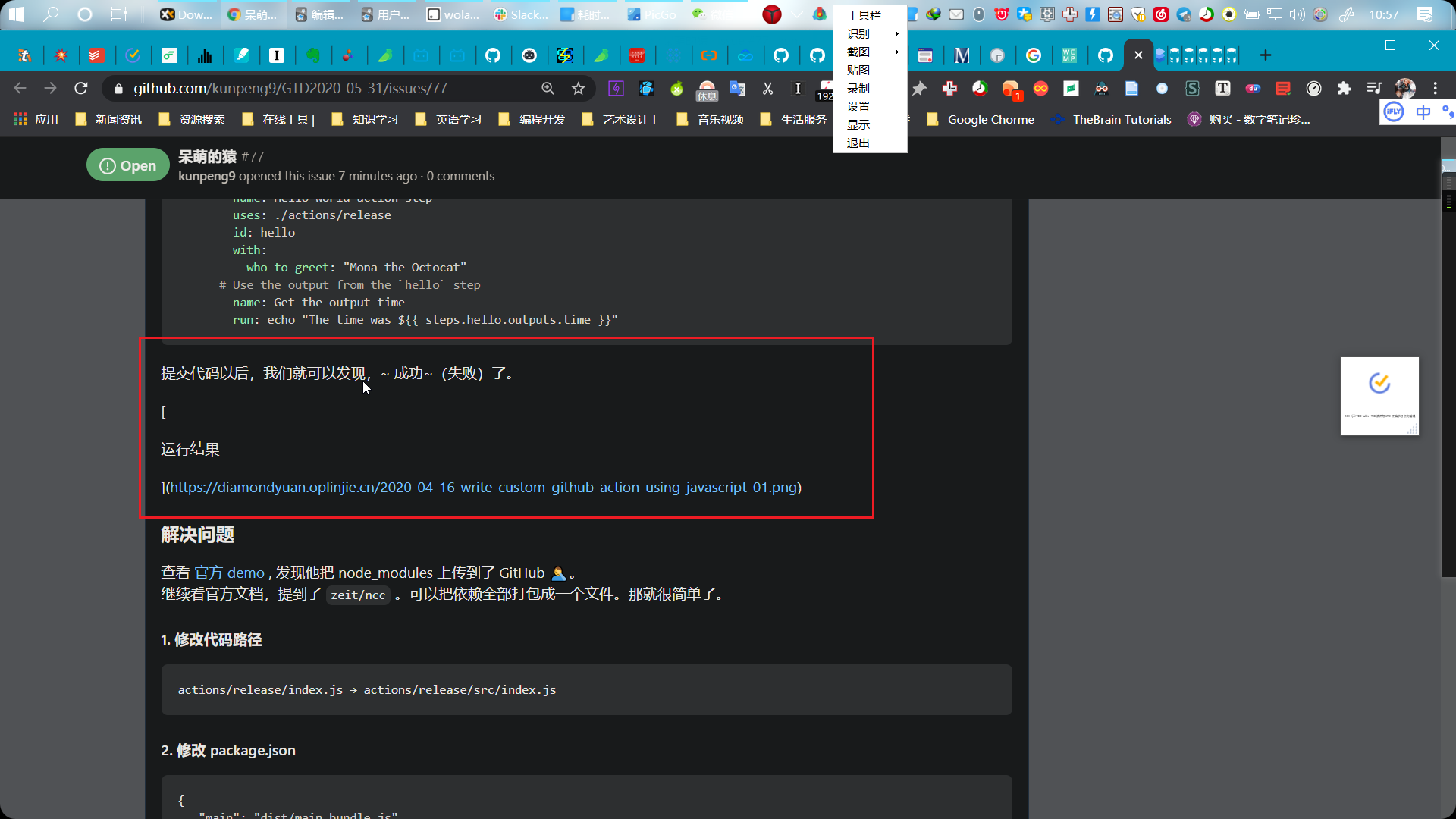The width and height of the screenshot is (1456, 819).
Task: Open the TickTick pinned tab
Action: click(133, 55)
